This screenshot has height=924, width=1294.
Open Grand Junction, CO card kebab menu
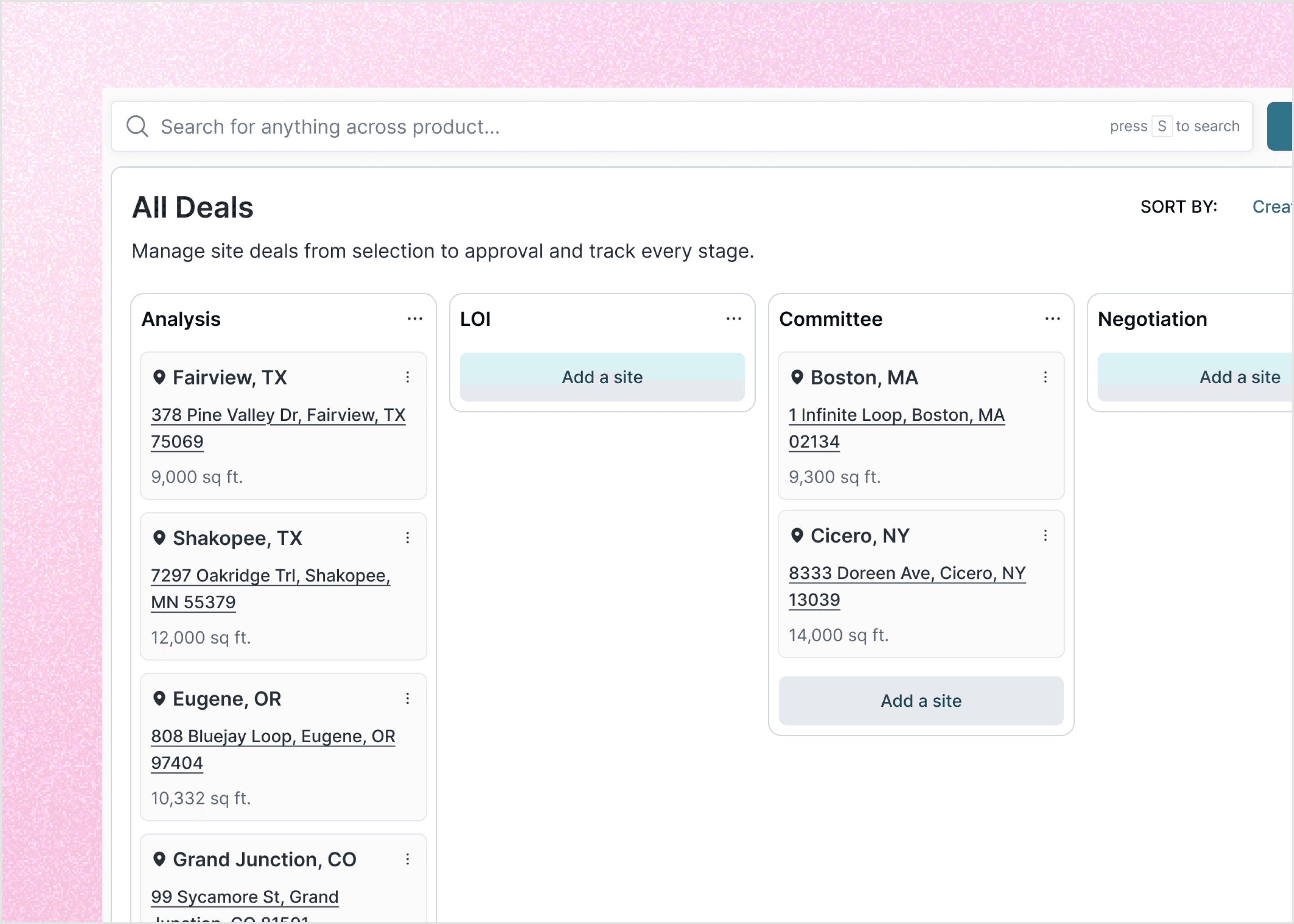tap(407, 859)
